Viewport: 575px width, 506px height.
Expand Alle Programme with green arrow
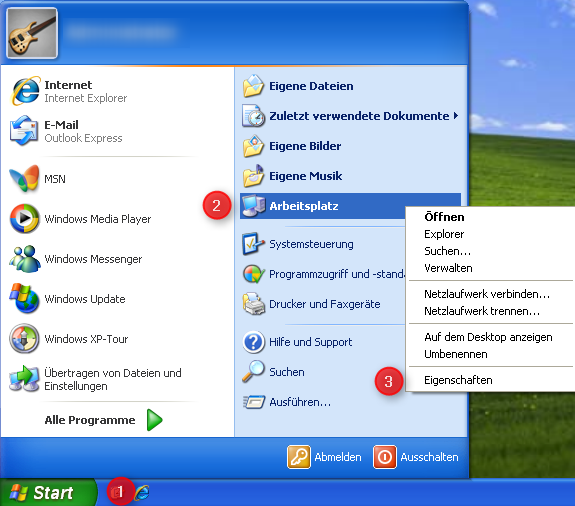pos(103,420)
